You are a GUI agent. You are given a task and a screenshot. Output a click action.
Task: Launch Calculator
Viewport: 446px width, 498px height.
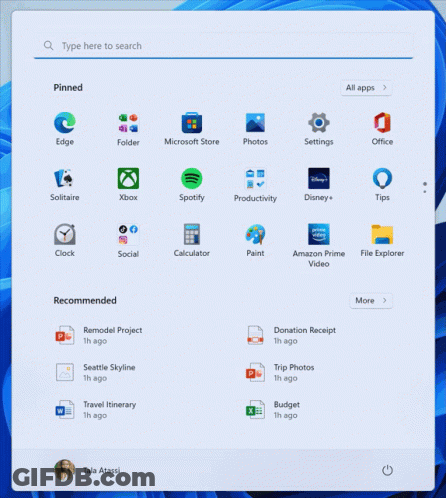click(x=192, y=240)
